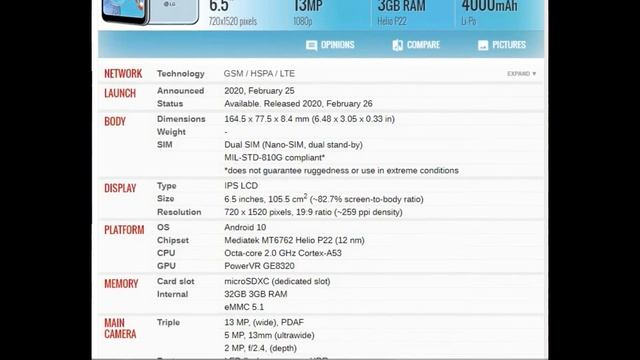Click 'GSM / HSPA / LTE' text
The height and width of the screenshot is (360, 640).
pos(259,73)
